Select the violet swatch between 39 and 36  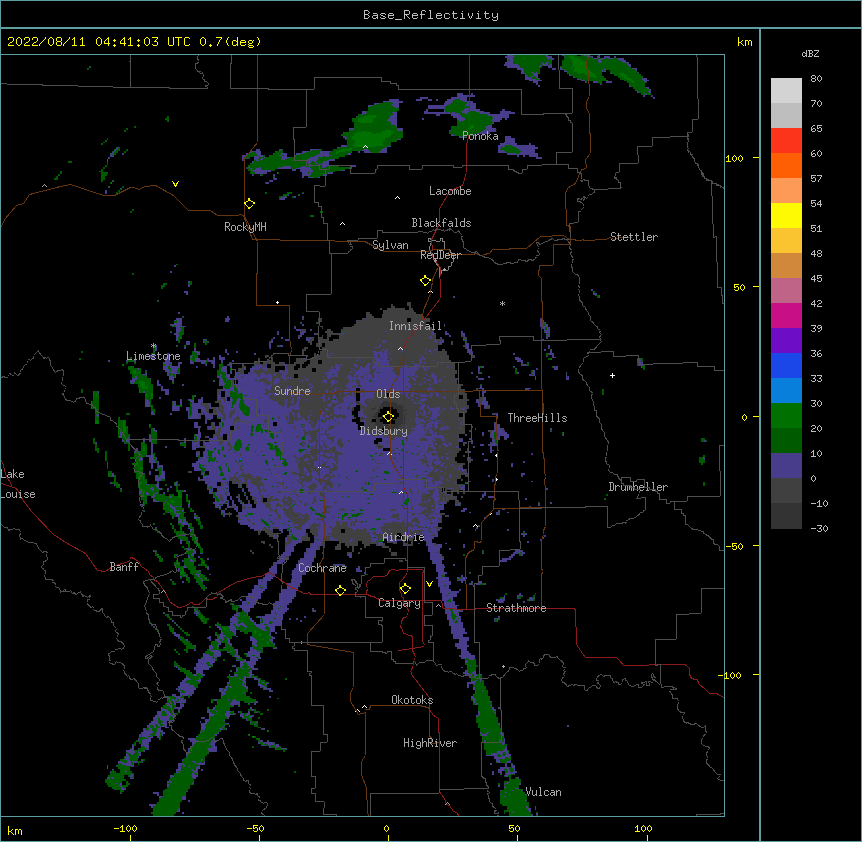point(786,341)
